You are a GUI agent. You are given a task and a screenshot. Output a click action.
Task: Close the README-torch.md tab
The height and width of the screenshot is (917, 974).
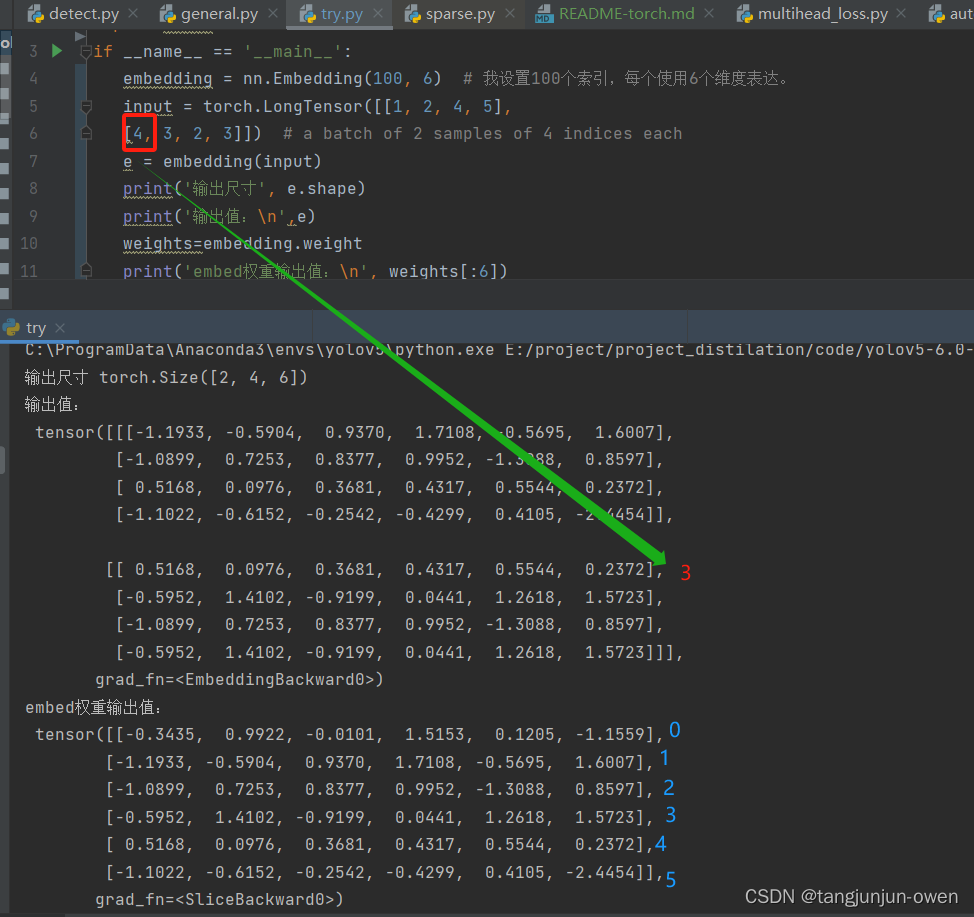(709, 13)
